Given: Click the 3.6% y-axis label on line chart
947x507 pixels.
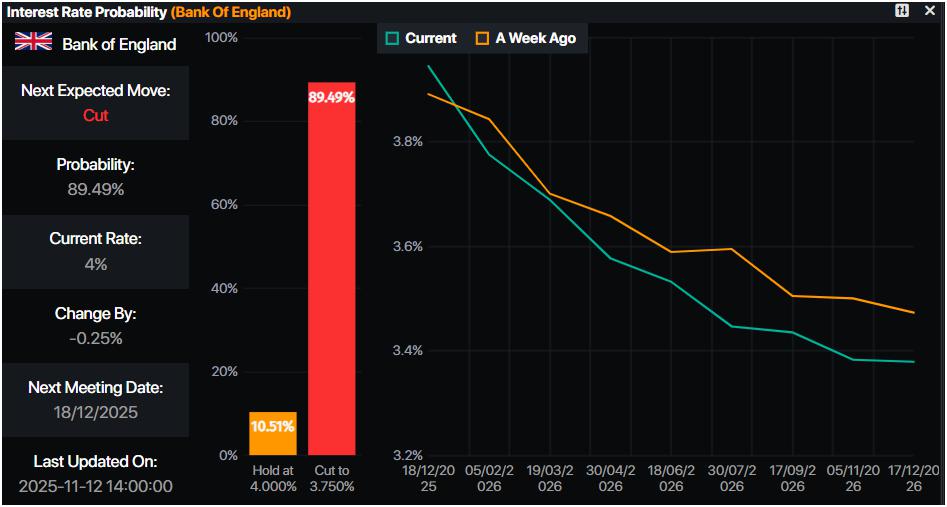Looking at the screenshot, I should point(408,247).
